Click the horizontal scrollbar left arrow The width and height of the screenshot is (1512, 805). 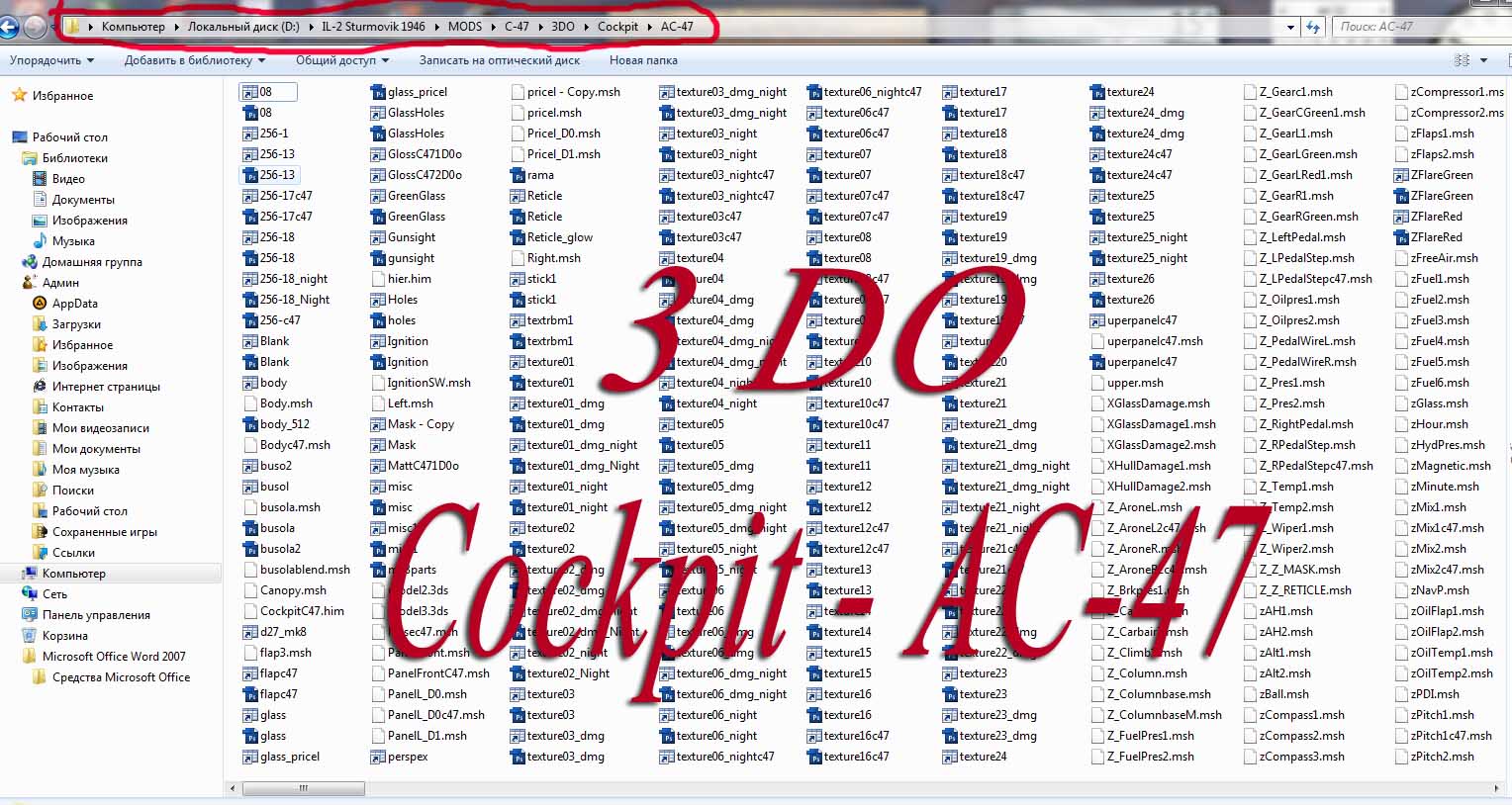click(x=234, y=788)
